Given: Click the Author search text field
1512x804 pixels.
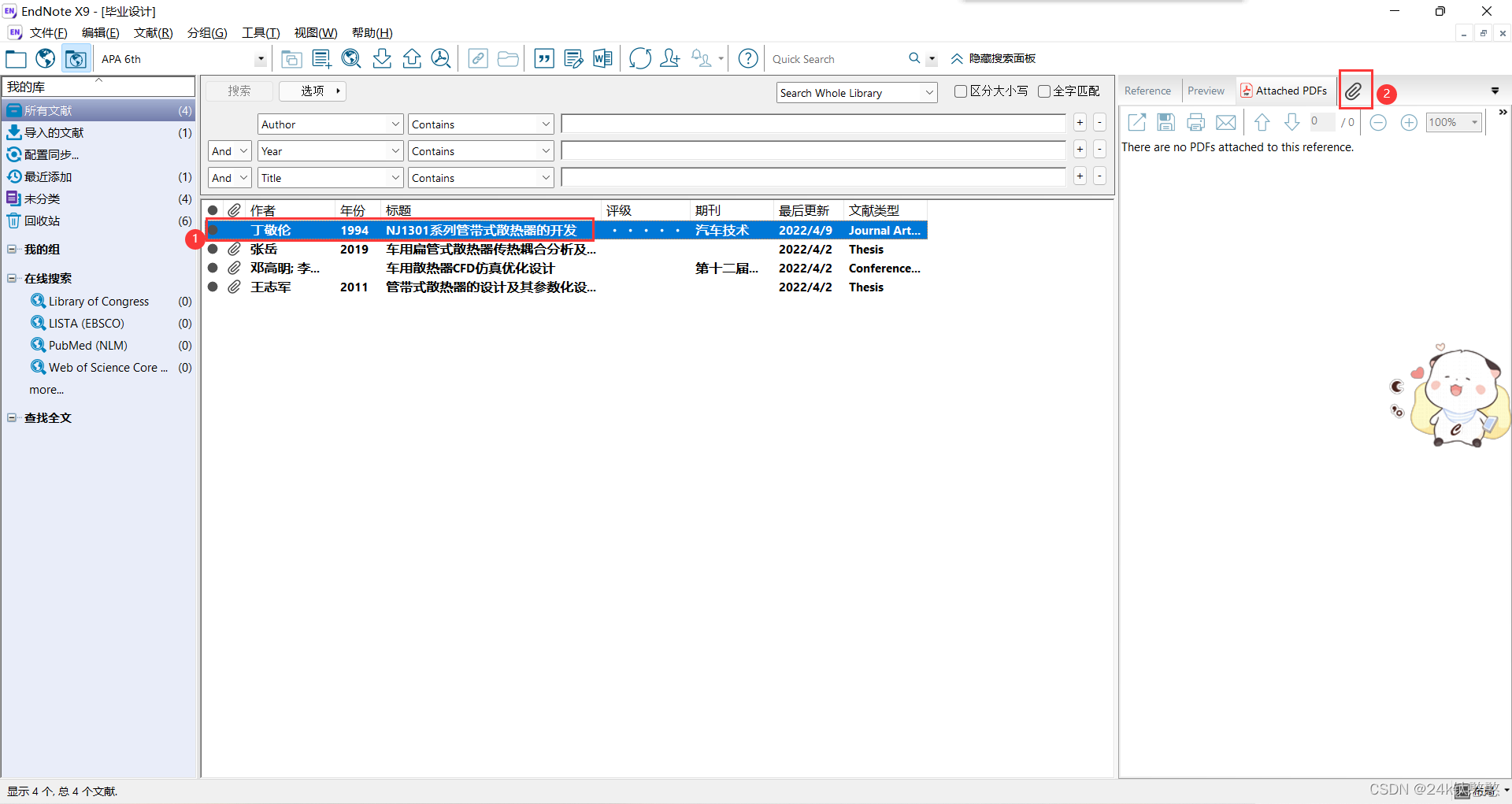Looking at the screenshot, I should coord(813,124).
